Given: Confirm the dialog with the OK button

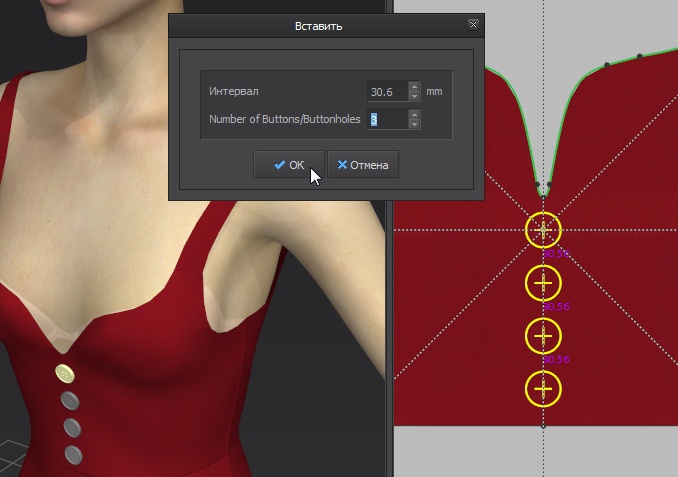Looking at the screenshot, I should [x=288, y=165].
